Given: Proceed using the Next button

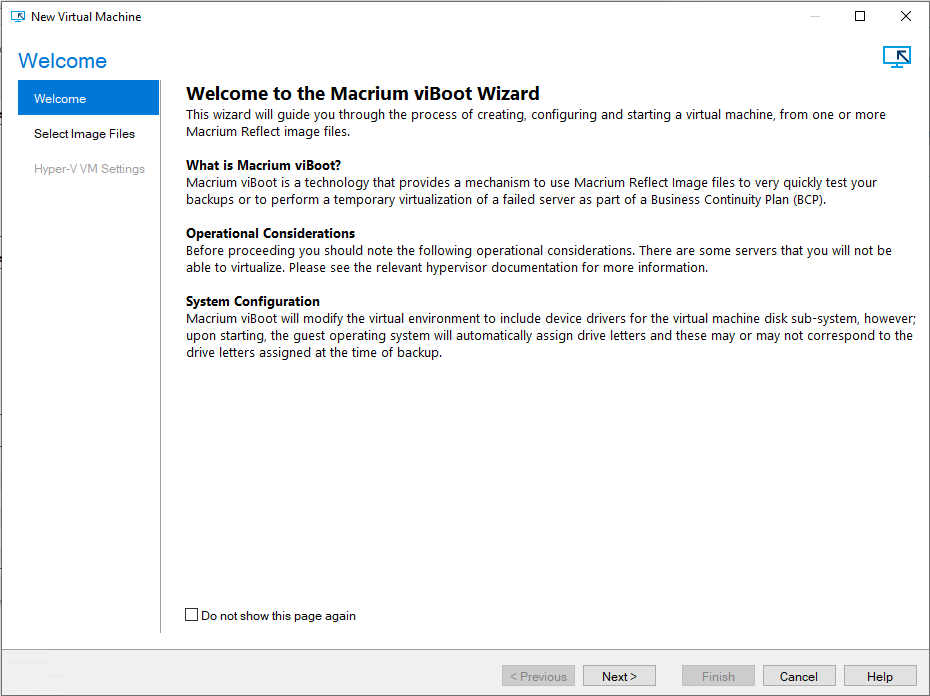Looking at the screenshot, I should point(619,675).
